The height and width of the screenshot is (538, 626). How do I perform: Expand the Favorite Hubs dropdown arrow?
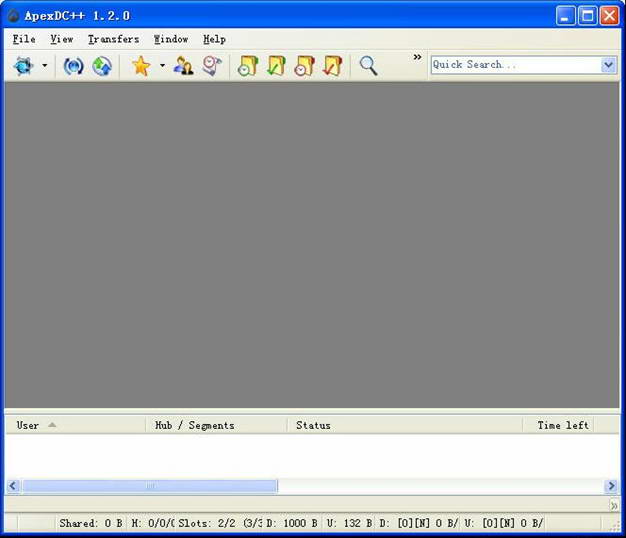tap(162, 65)
